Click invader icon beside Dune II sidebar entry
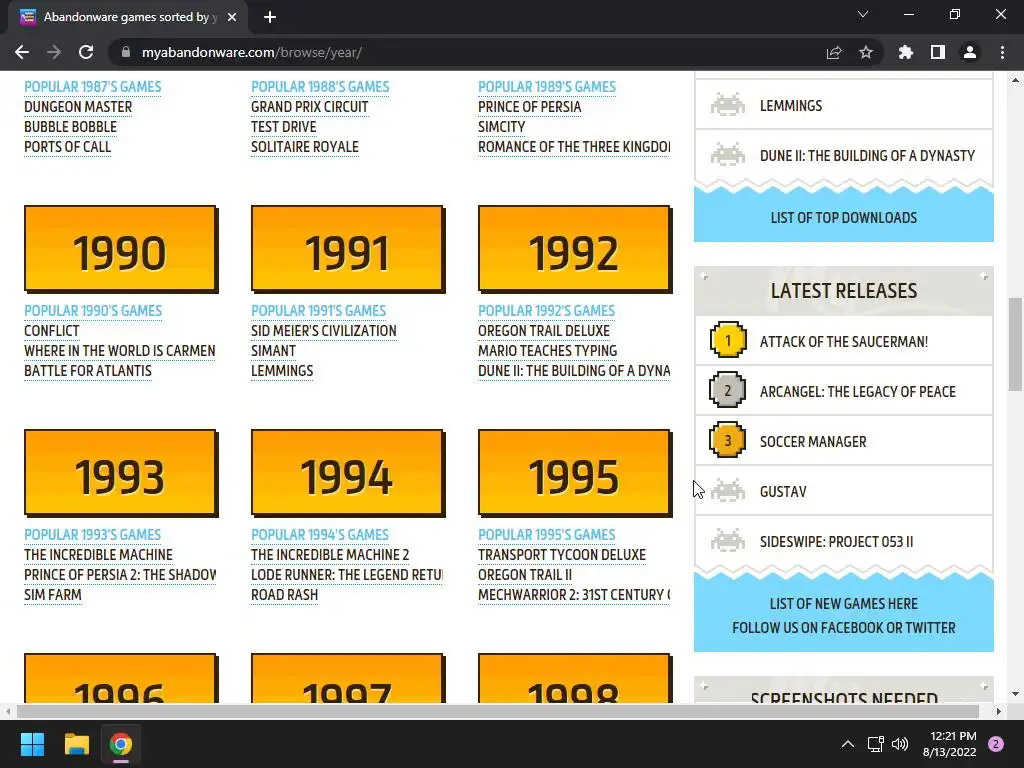This screenshot has width=1024, height=768. (x=728, y=155)
